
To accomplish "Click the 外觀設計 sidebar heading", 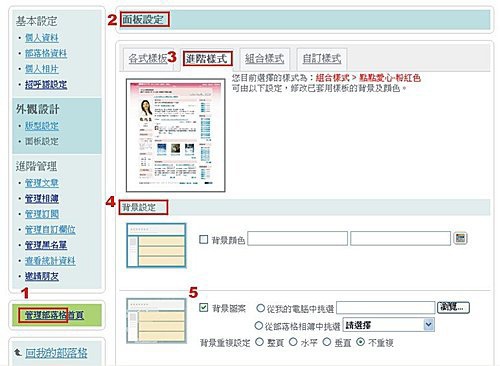I will click(37, 109).
